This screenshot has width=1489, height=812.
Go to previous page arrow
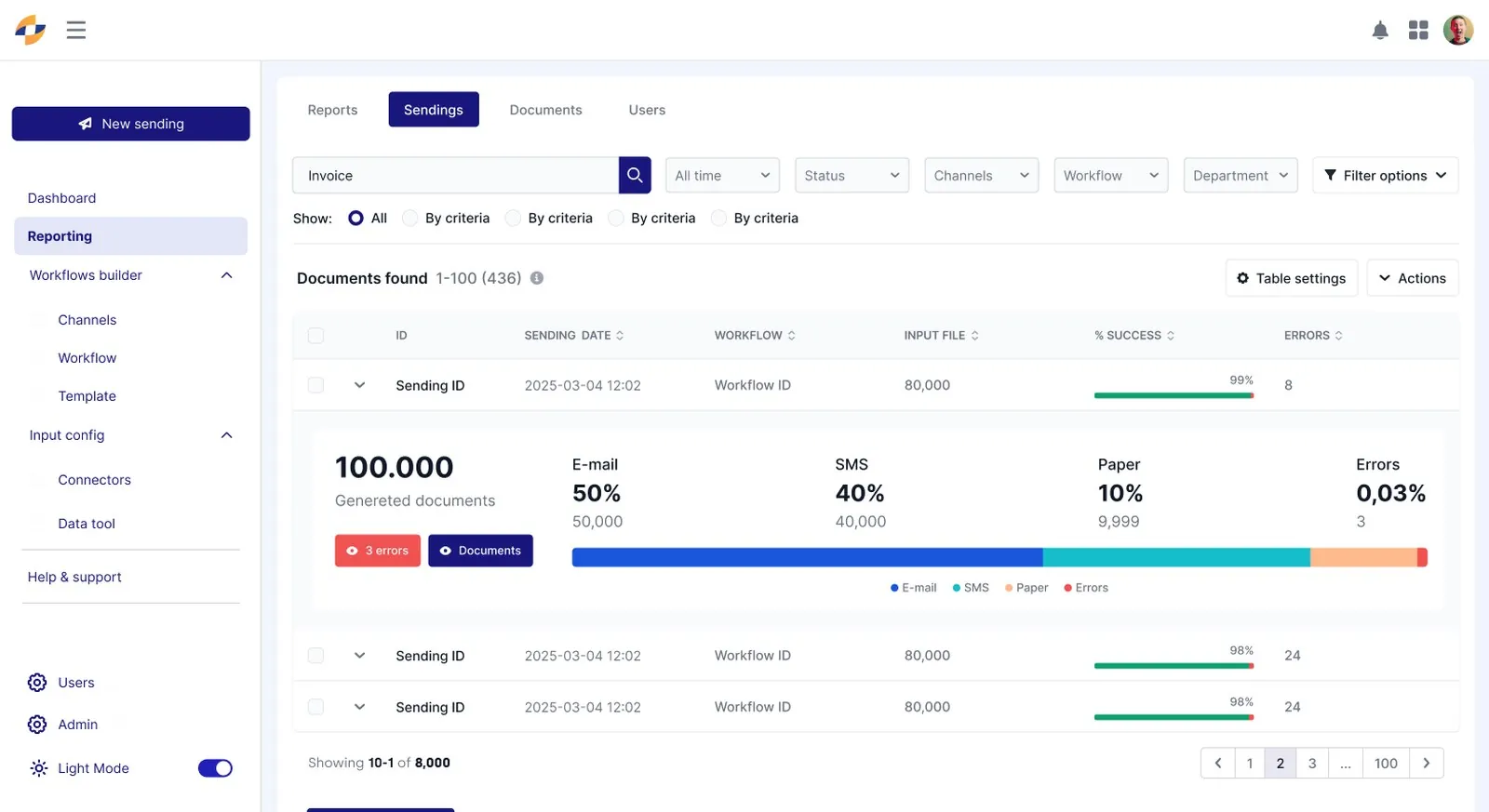tap(1218, 763)
